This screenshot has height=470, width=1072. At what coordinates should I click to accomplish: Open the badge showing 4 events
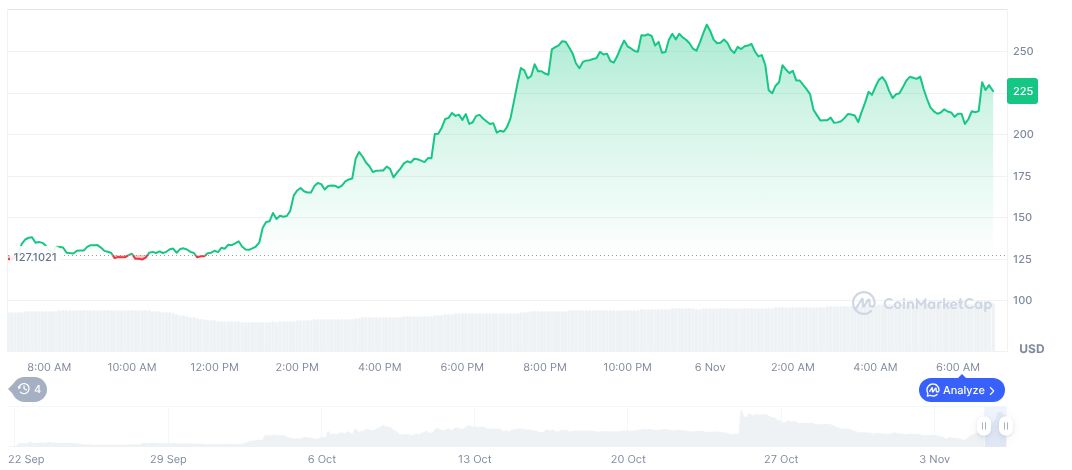point(29,389)
